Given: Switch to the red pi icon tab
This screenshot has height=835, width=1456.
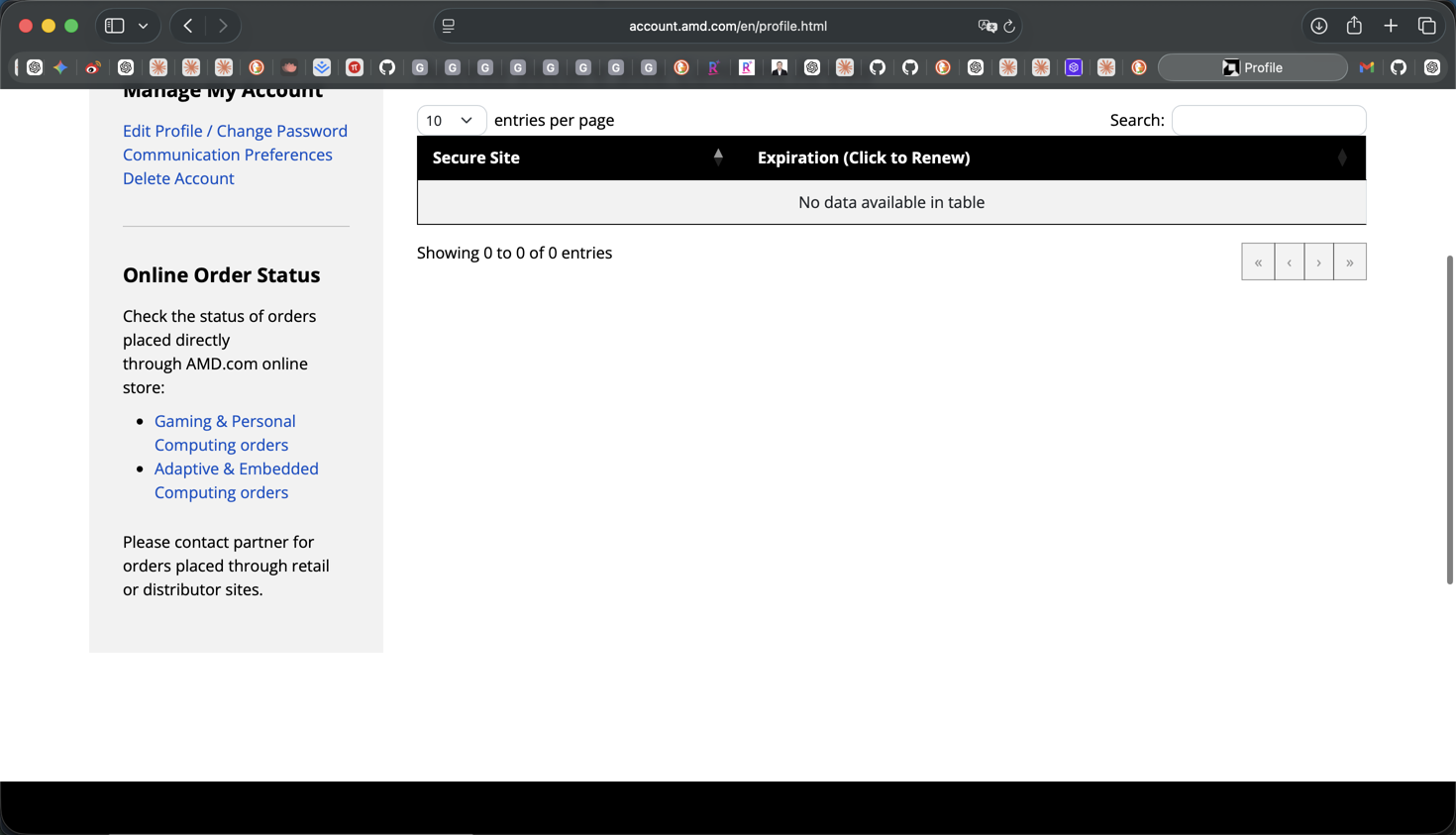Looking at the screenshot, I should point(355,67).
